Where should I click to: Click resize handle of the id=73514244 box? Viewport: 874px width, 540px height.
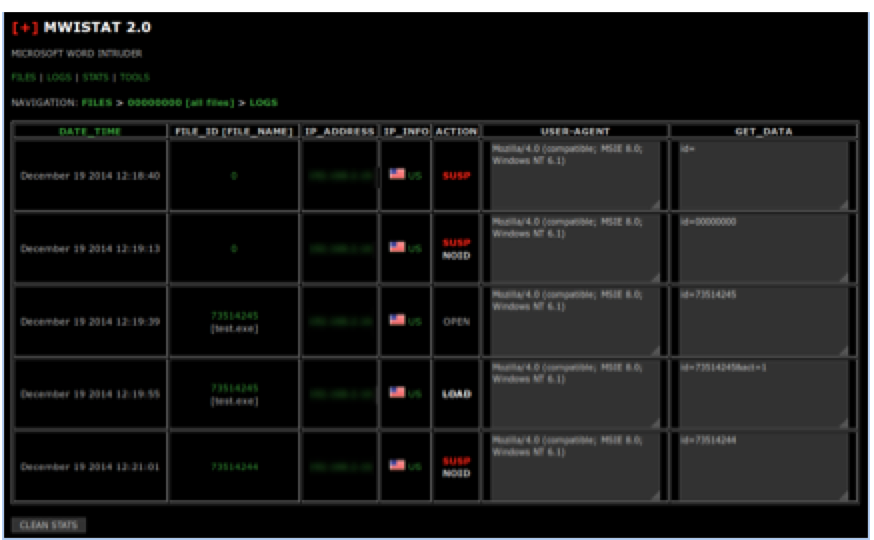pos(844,495)
